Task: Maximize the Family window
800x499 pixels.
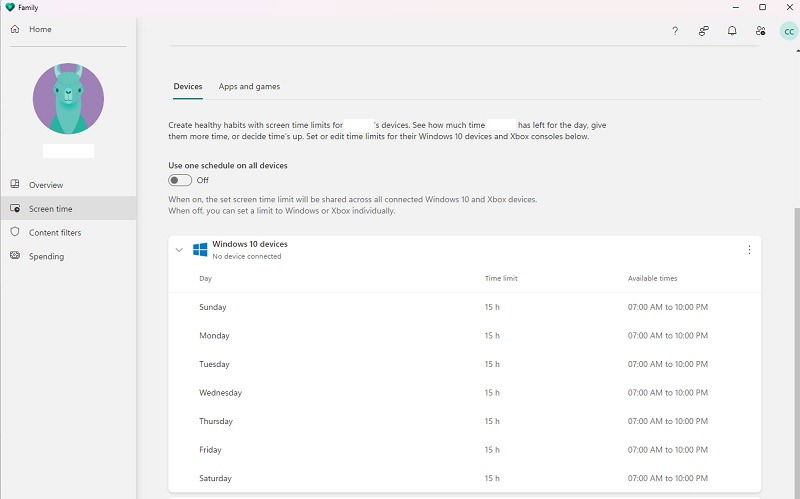Action: click(x=762, y=7)
